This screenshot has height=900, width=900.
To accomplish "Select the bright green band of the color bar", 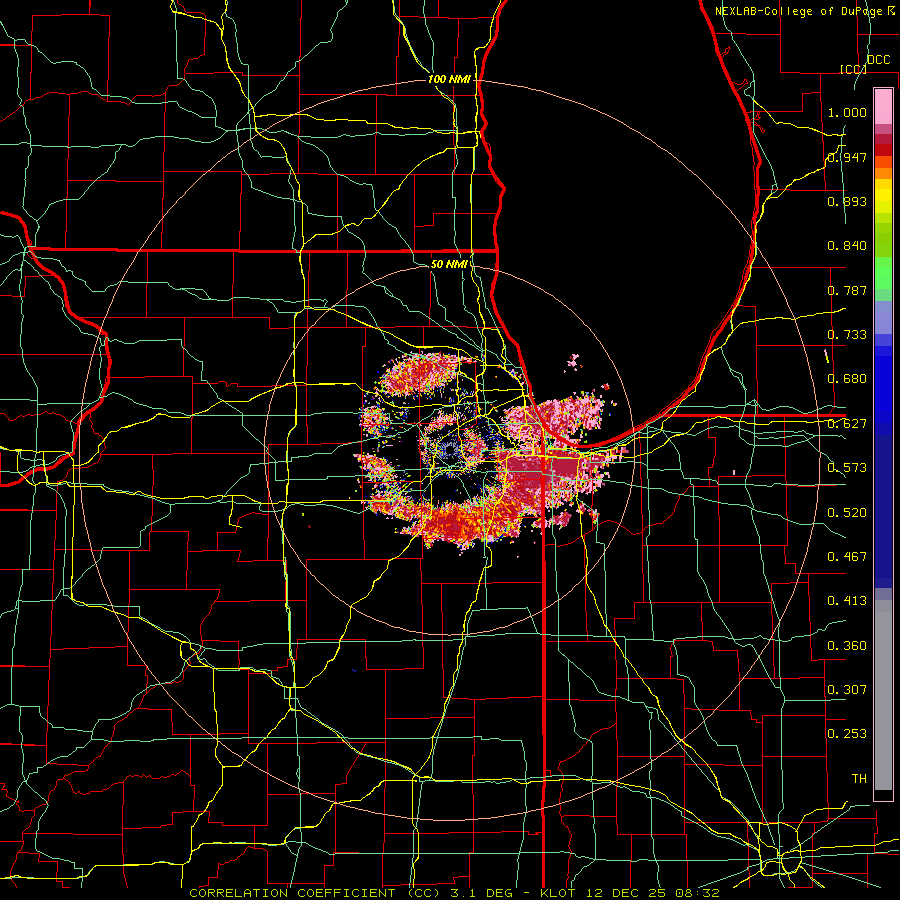I will (x=883, y=273).
